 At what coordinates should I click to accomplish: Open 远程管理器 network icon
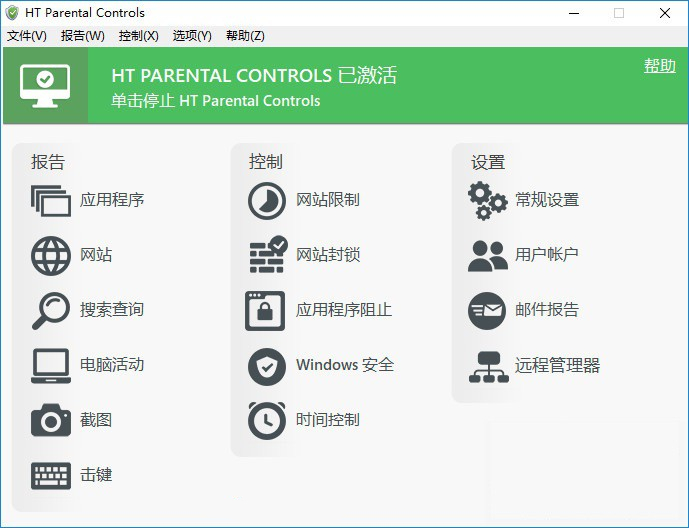coord(488,367)
